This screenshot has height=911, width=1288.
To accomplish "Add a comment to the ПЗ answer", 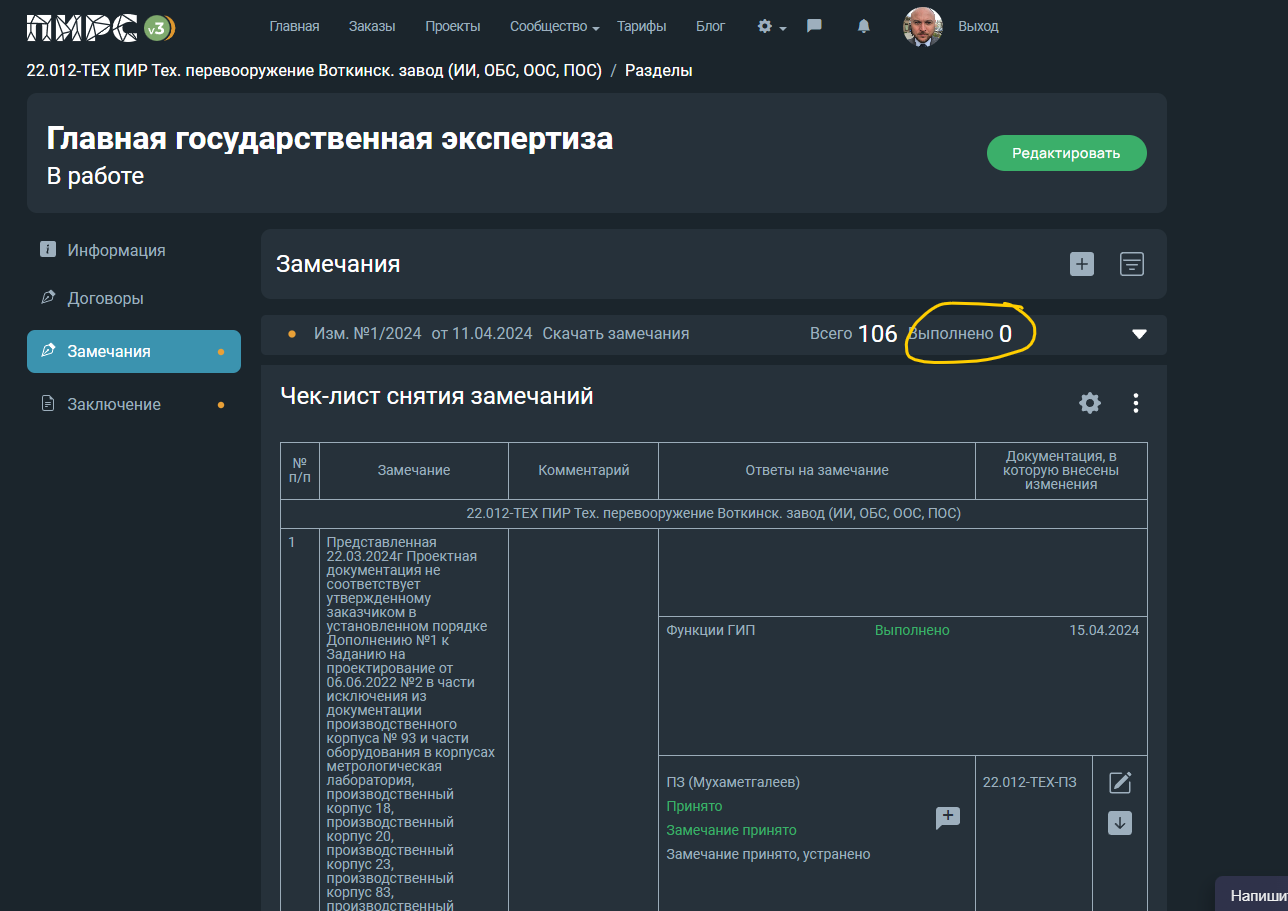I will 947,818.
